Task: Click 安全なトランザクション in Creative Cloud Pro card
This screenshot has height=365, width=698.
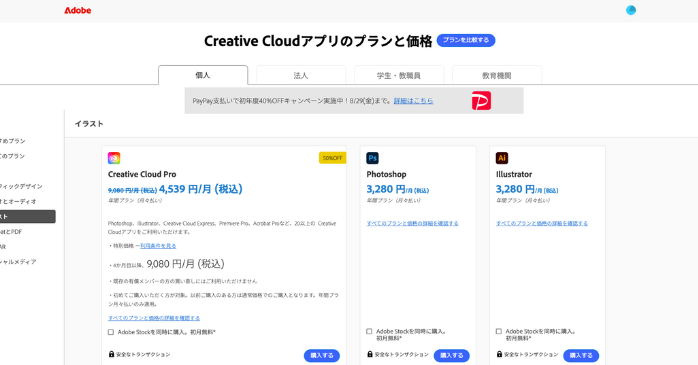Action: [143, 354]
